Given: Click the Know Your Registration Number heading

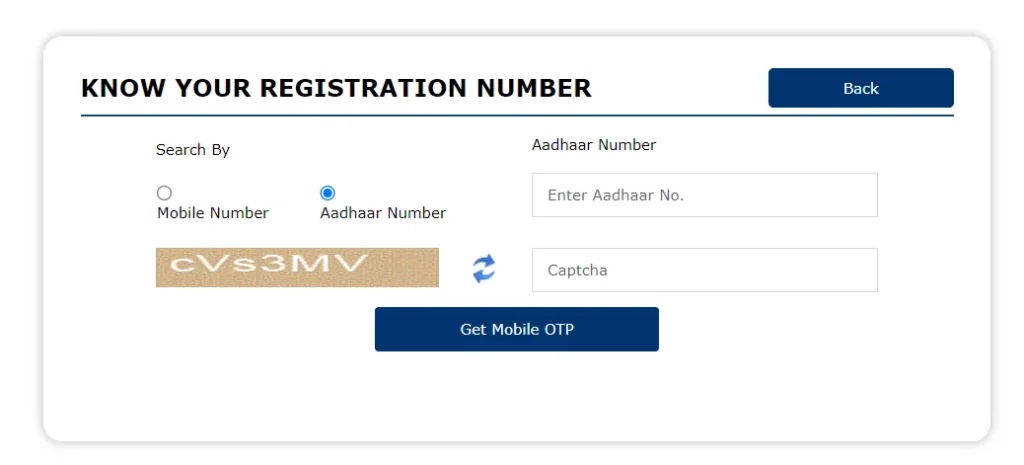Looking at the screenshot, I should (x=336, y=88).
